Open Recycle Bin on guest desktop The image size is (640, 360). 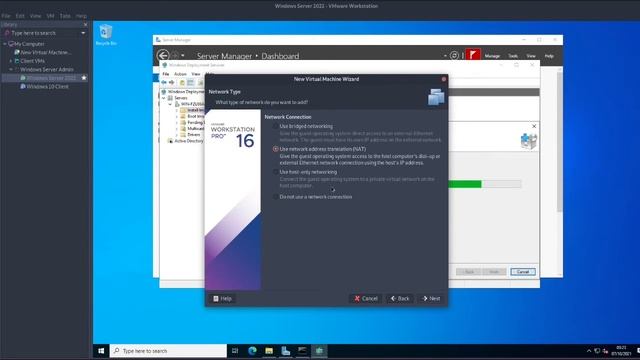coord(106,34)
